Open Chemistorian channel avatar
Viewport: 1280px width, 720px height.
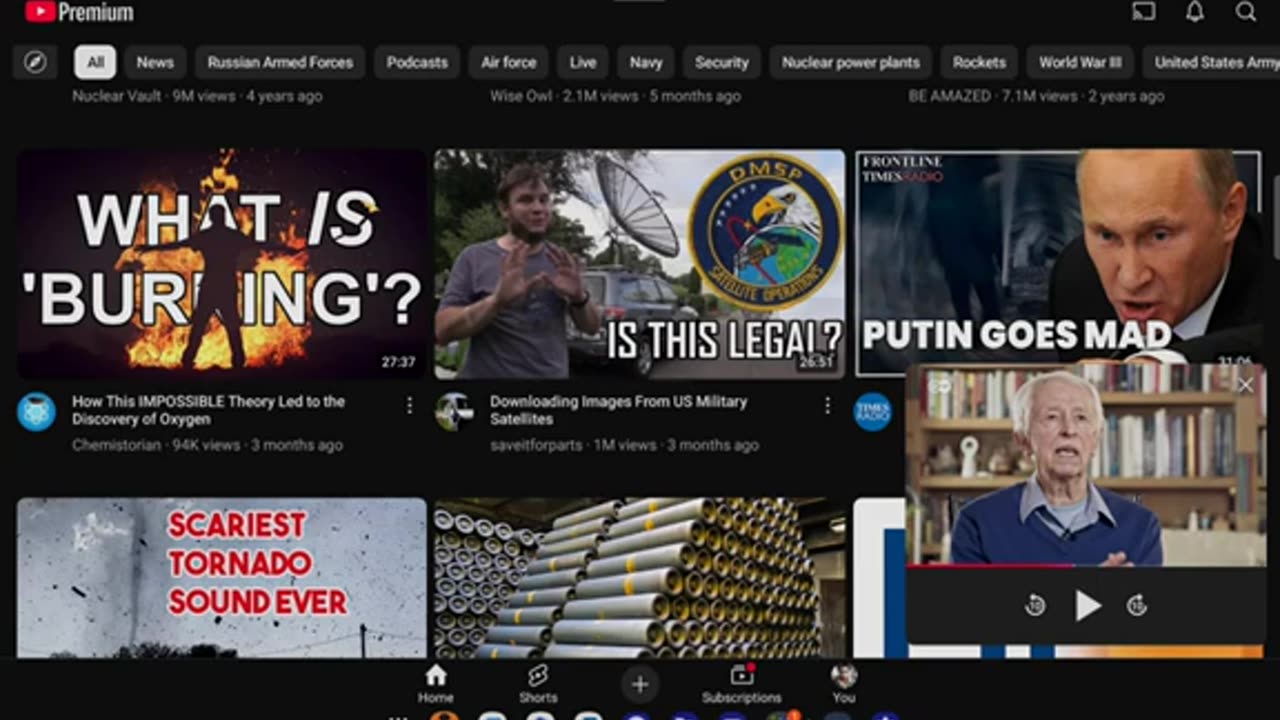pos(37,412)
